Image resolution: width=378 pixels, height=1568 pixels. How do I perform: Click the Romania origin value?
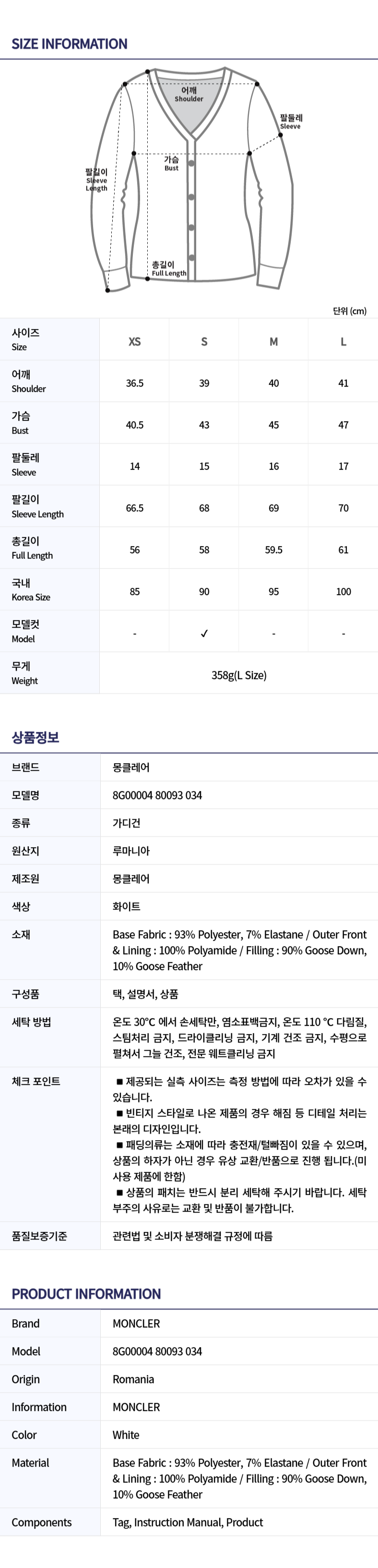[133, 1379]
